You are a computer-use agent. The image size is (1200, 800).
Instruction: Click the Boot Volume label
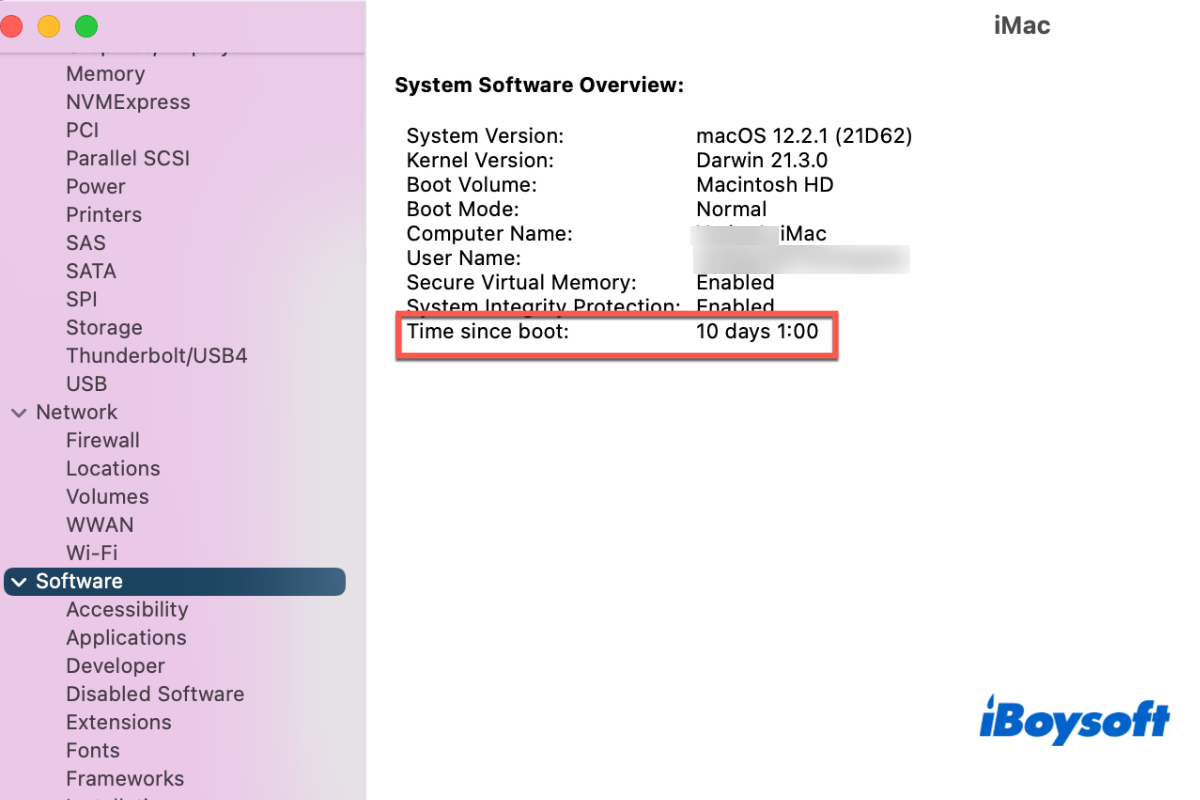point(471,185)
